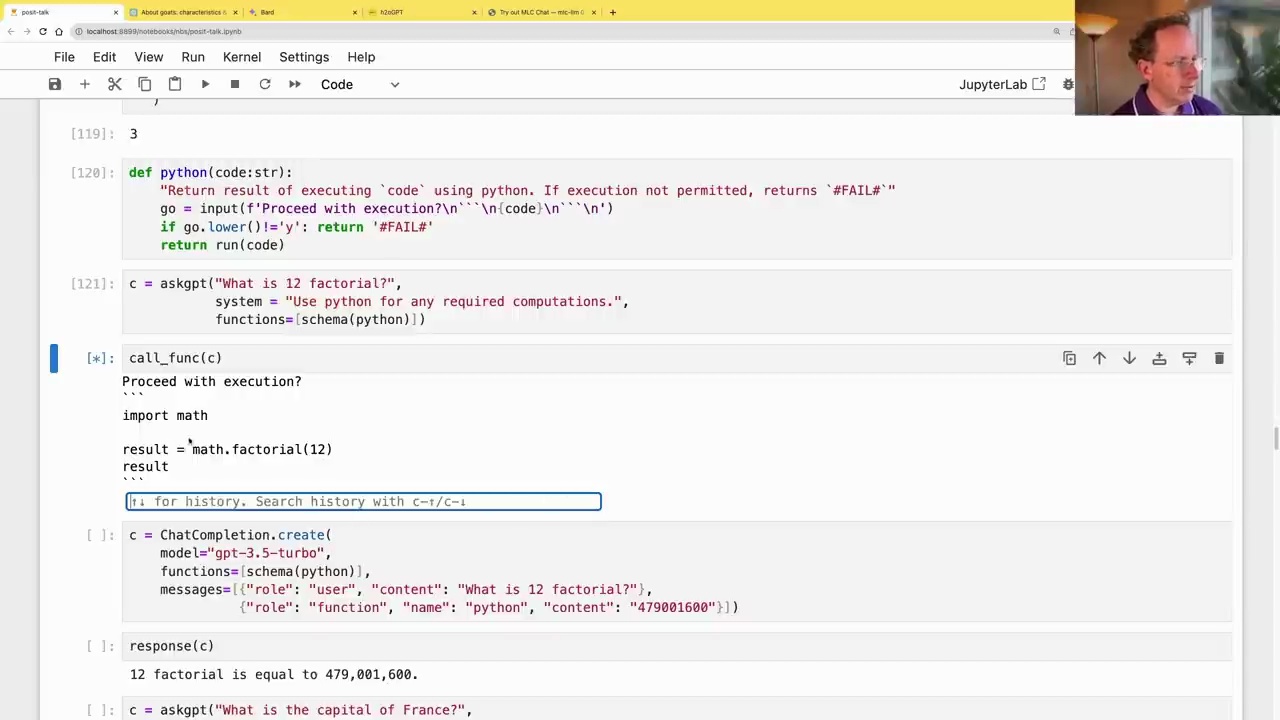Go back in browser history
The height and width of the screenshot is (720, 1280).
pyautogui.click(x=11, y=31)
